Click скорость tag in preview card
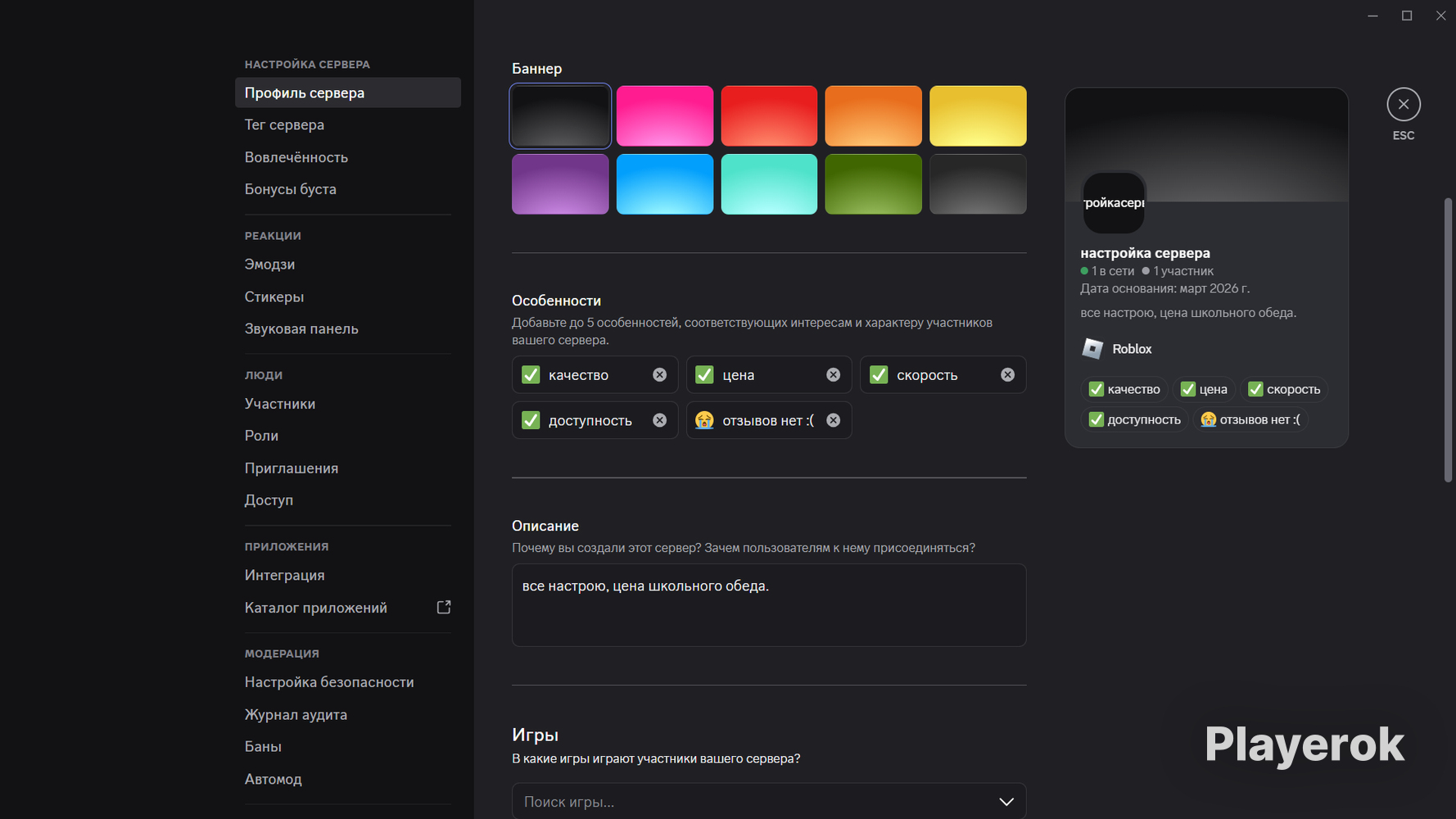 [1284, 389]
